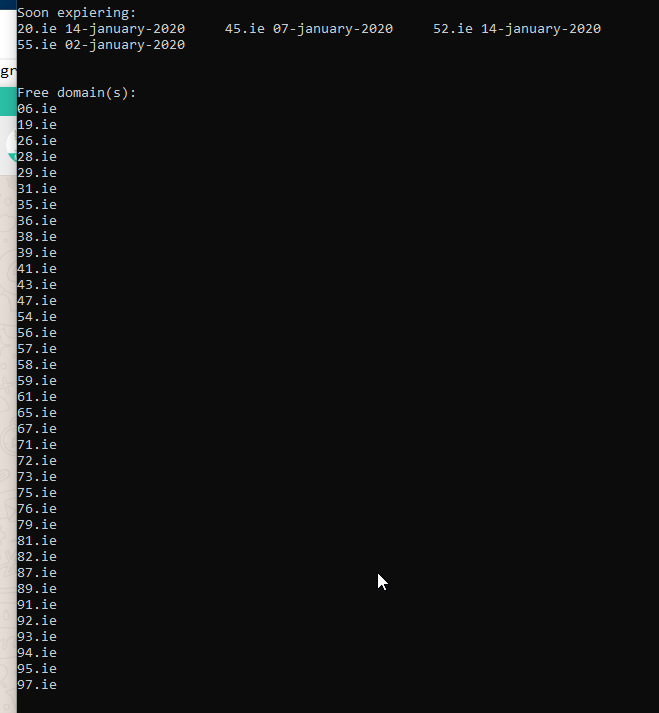
Task: Click the 'Free domain(s):' heading
Action: [76, 93]
